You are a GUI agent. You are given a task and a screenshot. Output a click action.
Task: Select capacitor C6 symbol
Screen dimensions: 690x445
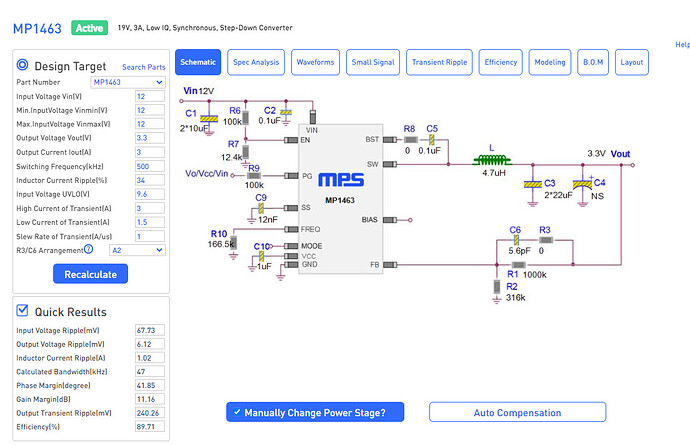point(516,240)
